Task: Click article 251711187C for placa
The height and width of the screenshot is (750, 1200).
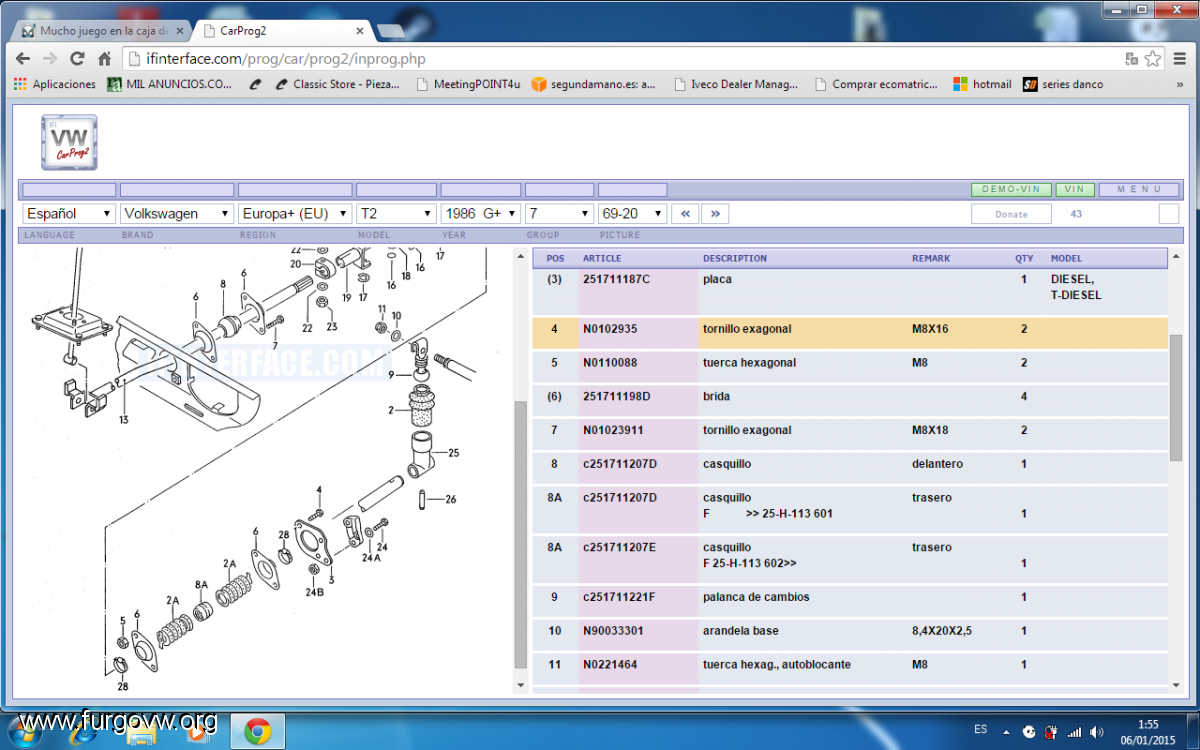Action: (616, 279)
